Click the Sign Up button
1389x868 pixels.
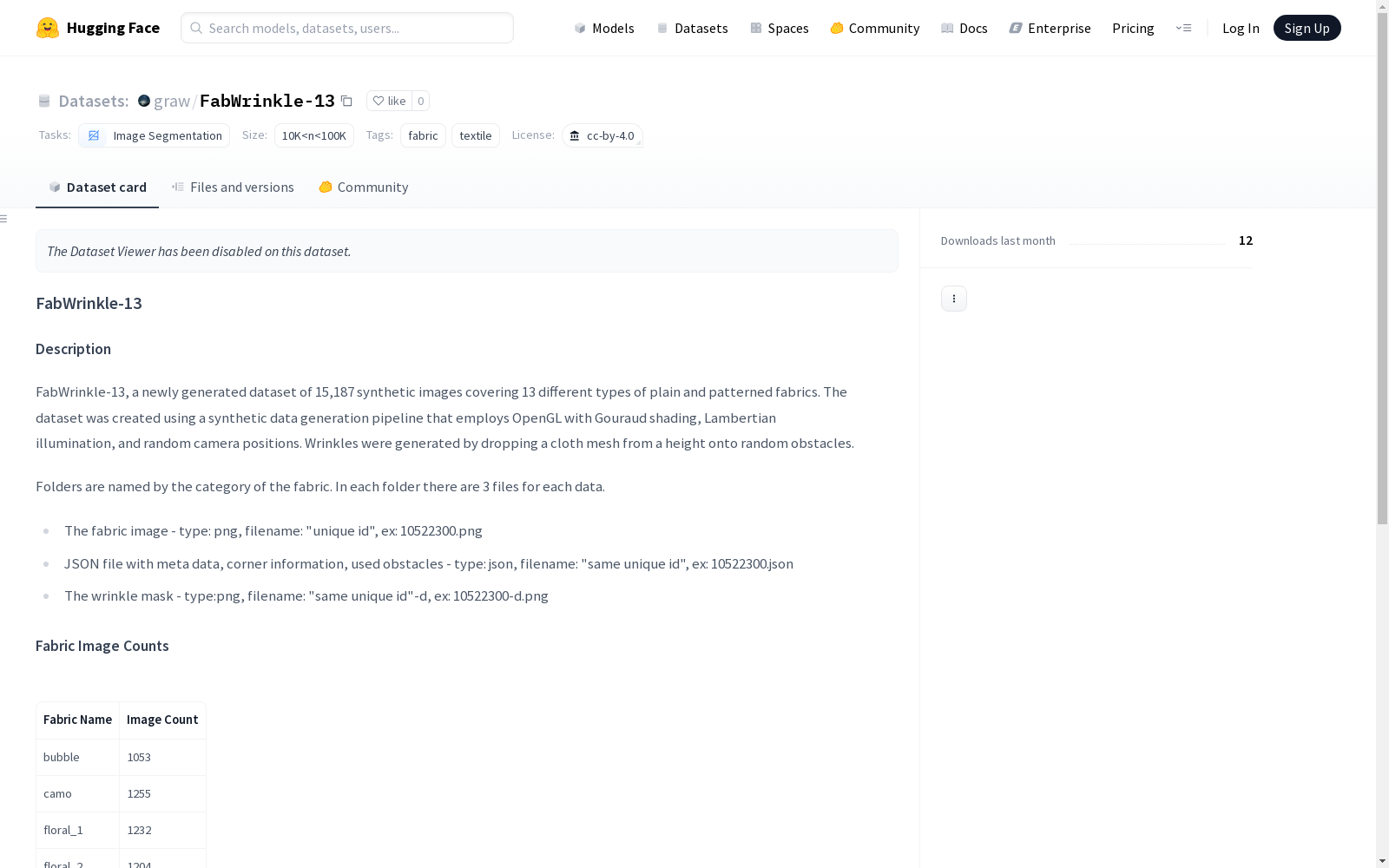coord(1307,28)
